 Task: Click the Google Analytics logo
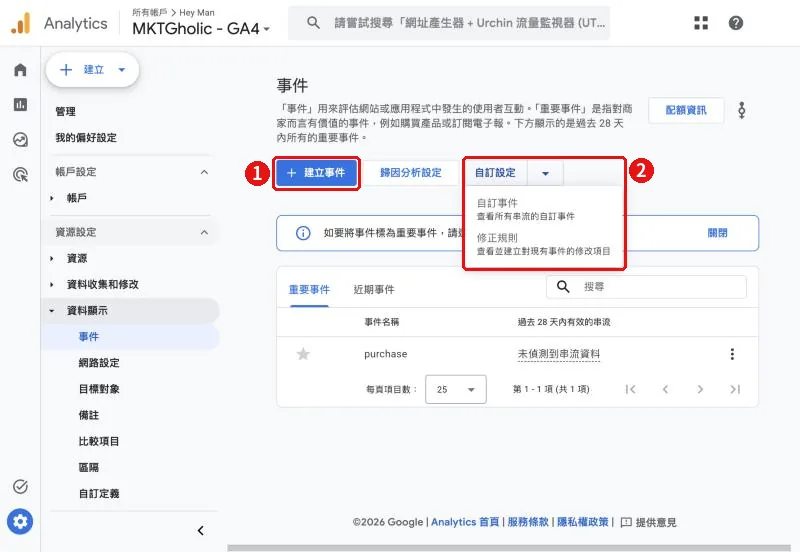point(21,23)
